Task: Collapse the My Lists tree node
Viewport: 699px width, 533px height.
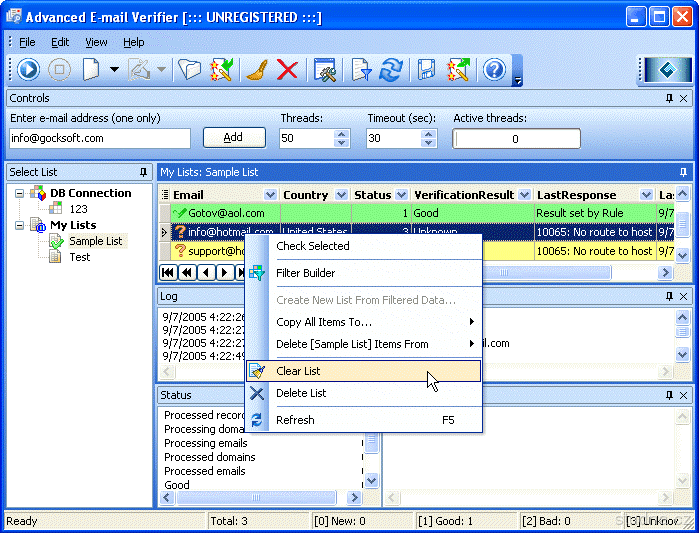Action: click(x=21, y=225)
